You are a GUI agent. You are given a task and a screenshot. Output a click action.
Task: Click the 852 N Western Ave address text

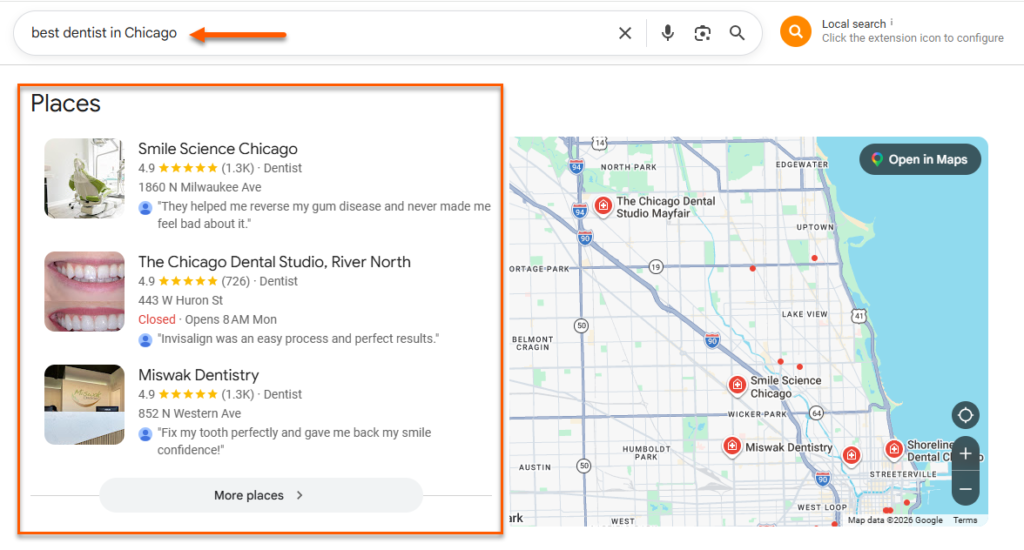(x=189, y=413)
